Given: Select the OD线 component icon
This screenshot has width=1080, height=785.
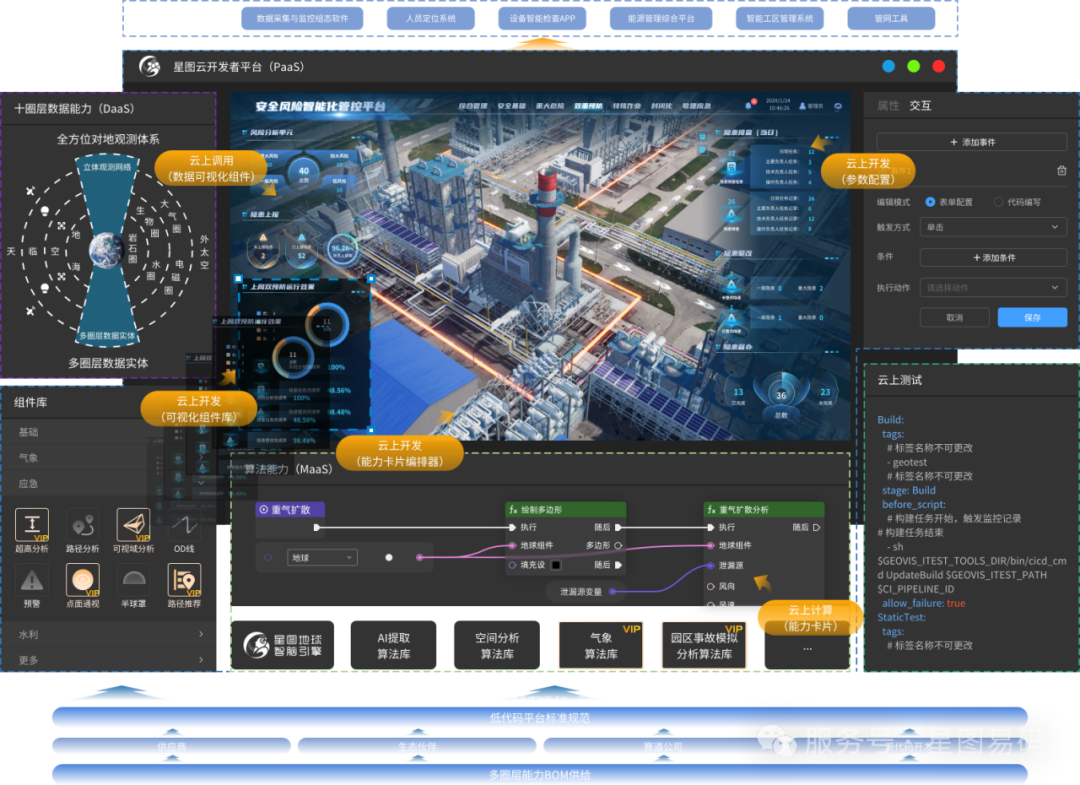Looking at the screenshot, I should coord(184,525).
